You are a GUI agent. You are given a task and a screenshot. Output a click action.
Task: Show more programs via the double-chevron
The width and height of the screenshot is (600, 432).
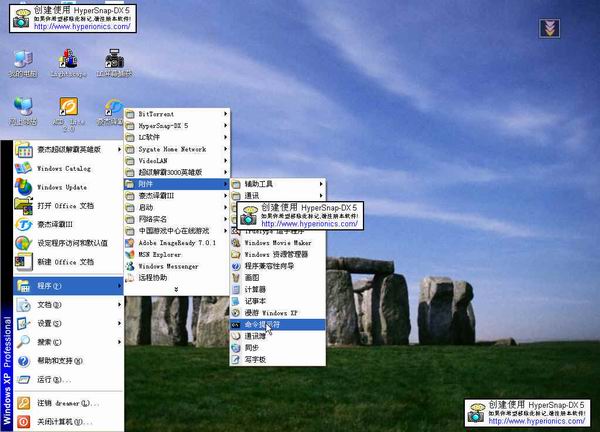(x=176, y=290)
